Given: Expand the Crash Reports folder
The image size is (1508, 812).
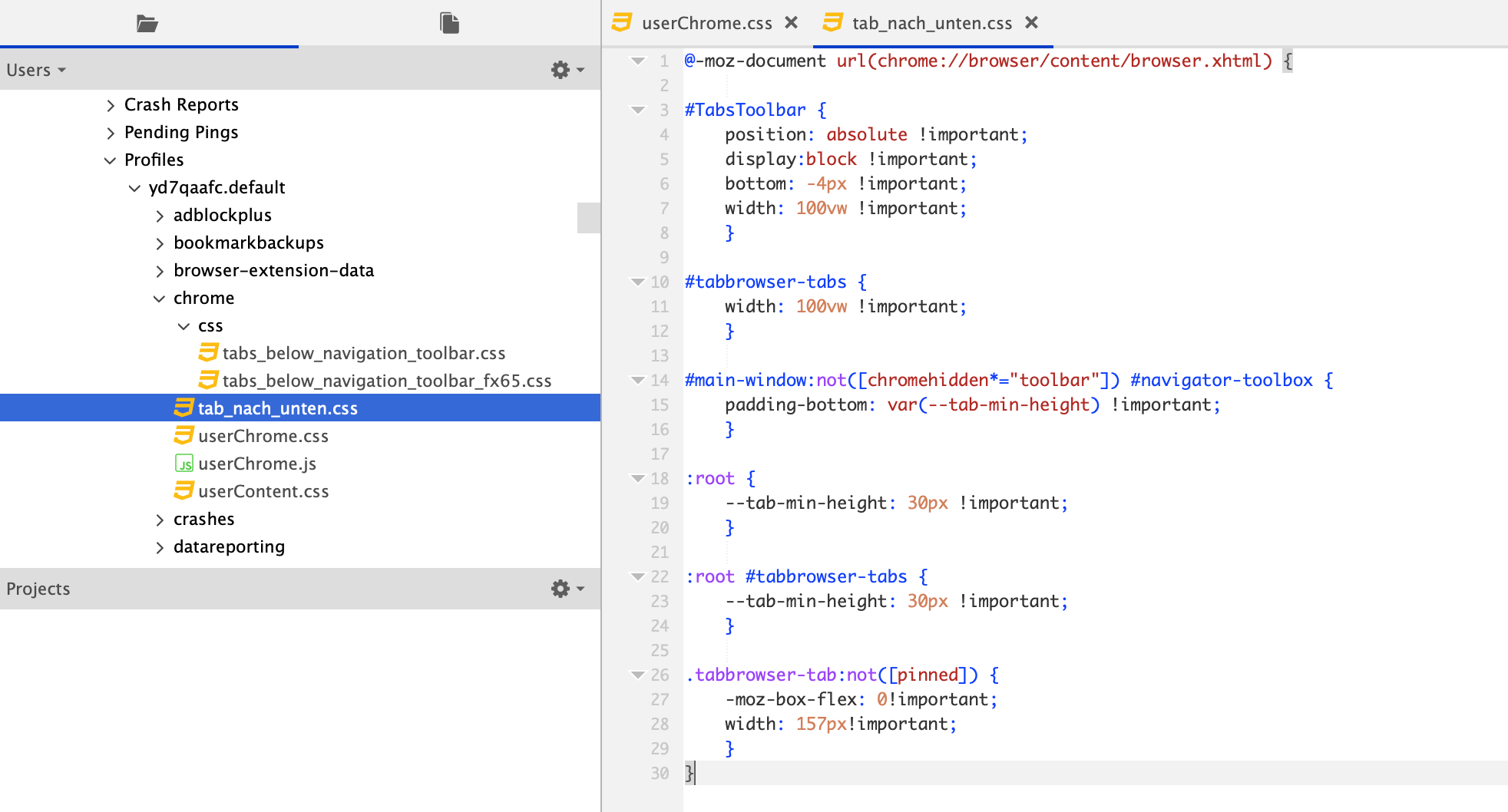Looking at the screenshot, I should (x=111, y=105).
